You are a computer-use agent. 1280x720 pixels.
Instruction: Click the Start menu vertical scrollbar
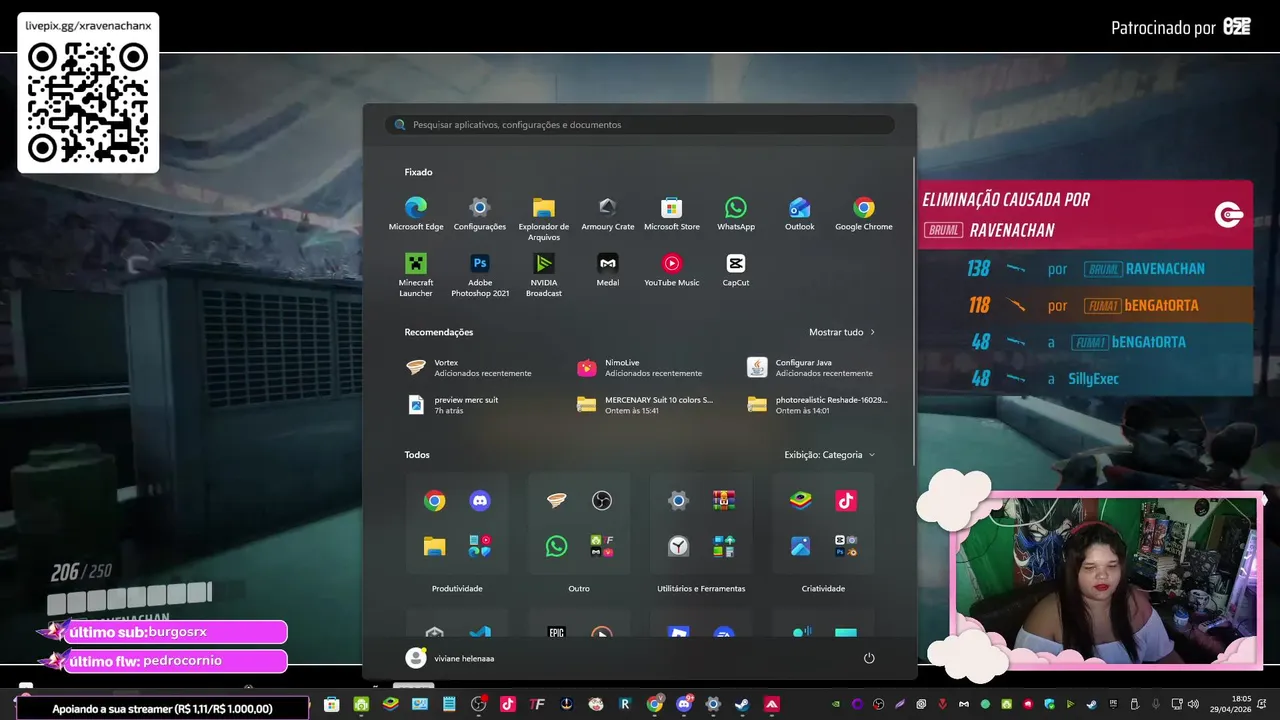pos(914,310)
